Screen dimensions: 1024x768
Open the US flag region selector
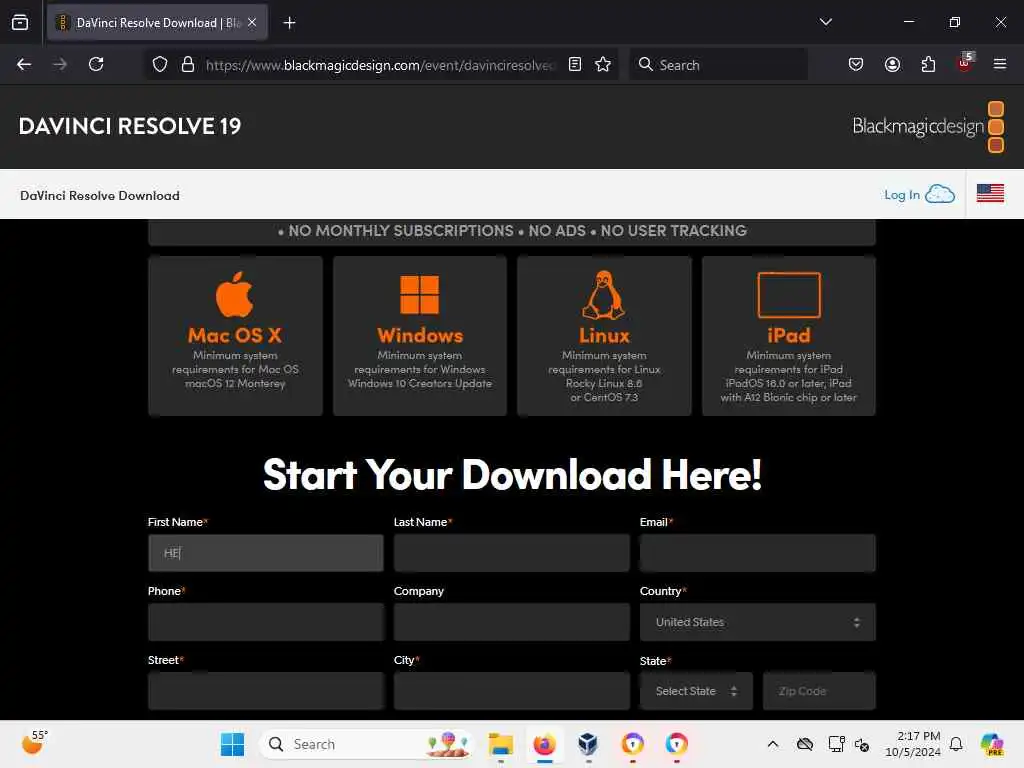pos(990,193)
